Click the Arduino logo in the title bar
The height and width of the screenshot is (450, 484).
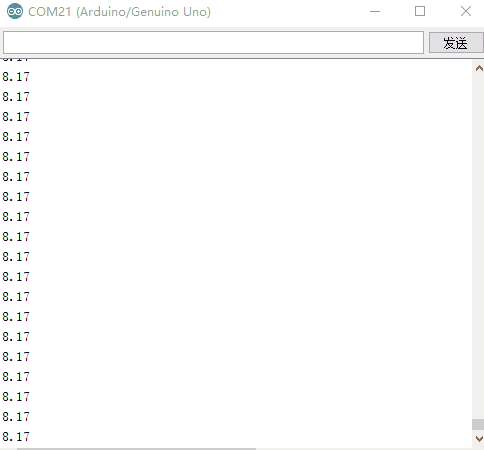point(15,11)
